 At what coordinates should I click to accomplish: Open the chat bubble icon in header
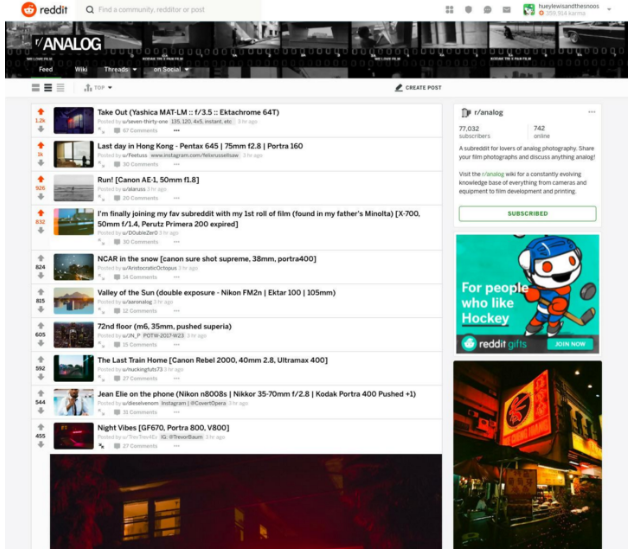pyautogui.click(x=487, y=10)
